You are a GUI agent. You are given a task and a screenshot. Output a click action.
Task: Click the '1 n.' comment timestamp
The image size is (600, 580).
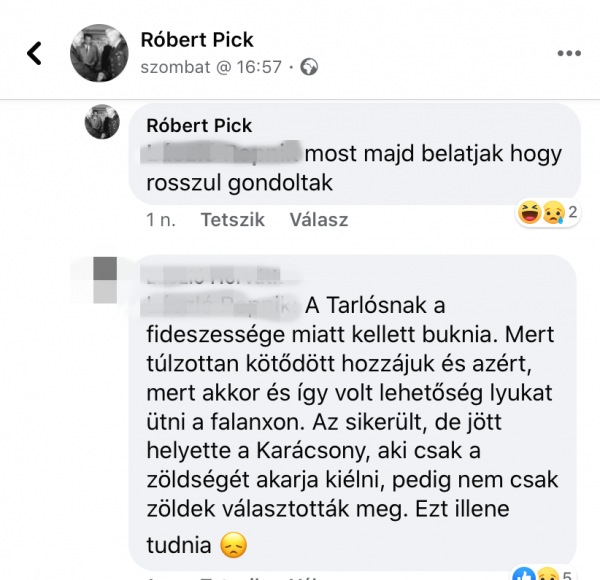[161, 220]
